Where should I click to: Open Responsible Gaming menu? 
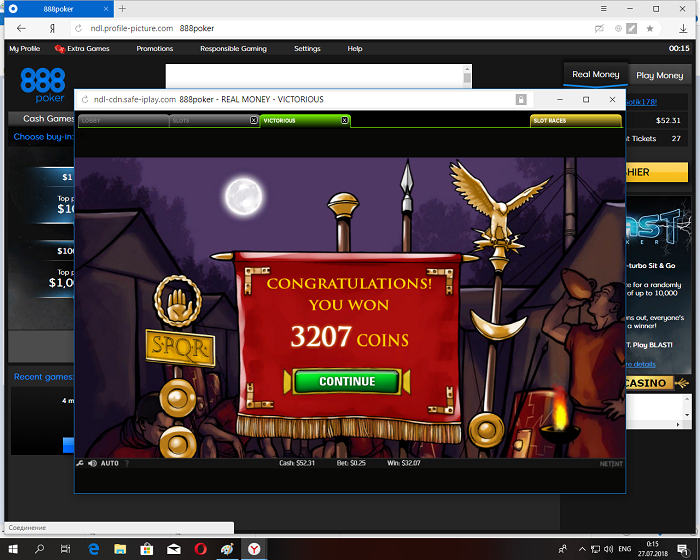[x=233, y=49]
